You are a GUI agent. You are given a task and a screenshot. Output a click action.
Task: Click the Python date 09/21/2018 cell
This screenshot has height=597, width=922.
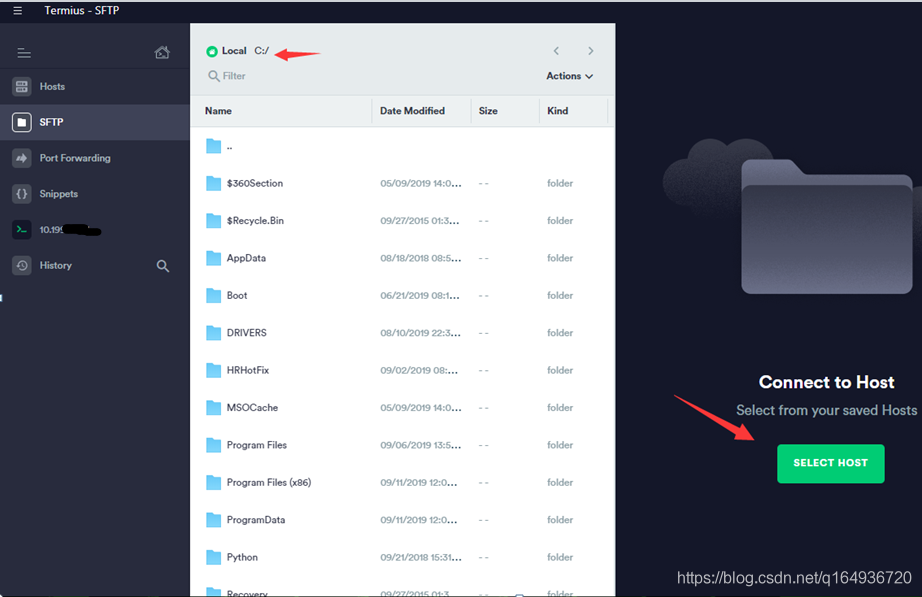[x=421, y=558]
